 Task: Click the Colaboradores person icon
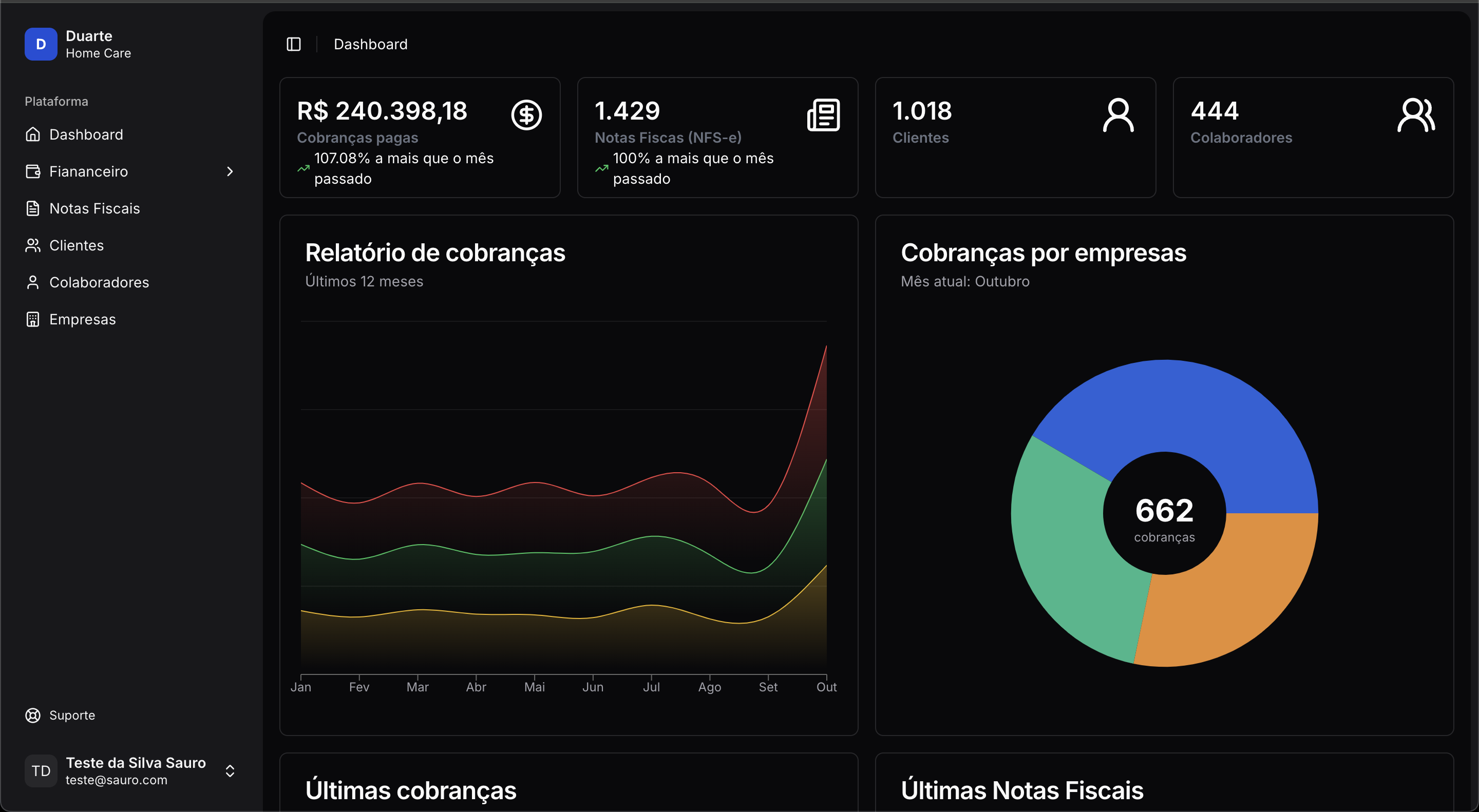click(x=33, y=282)
